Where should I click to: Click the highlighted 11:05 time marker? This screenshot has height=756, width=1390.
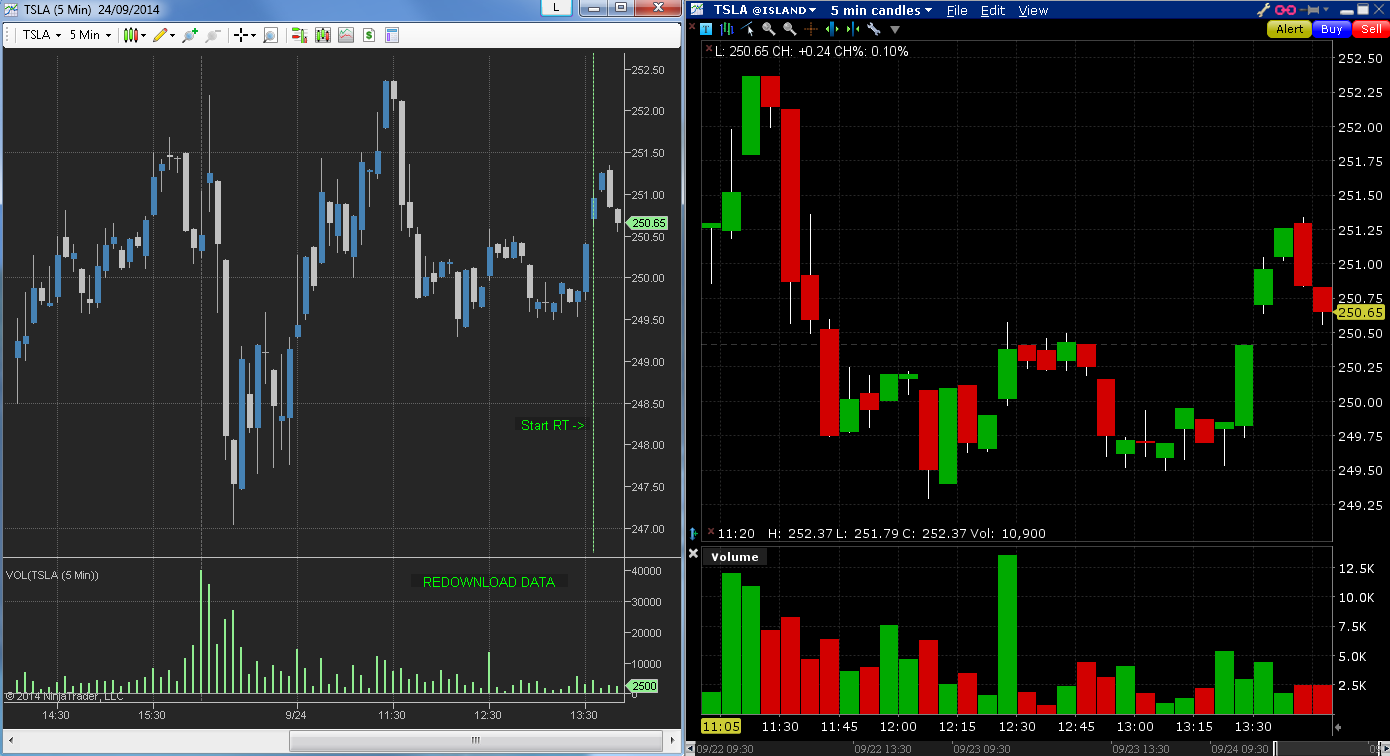pos(721,727)
